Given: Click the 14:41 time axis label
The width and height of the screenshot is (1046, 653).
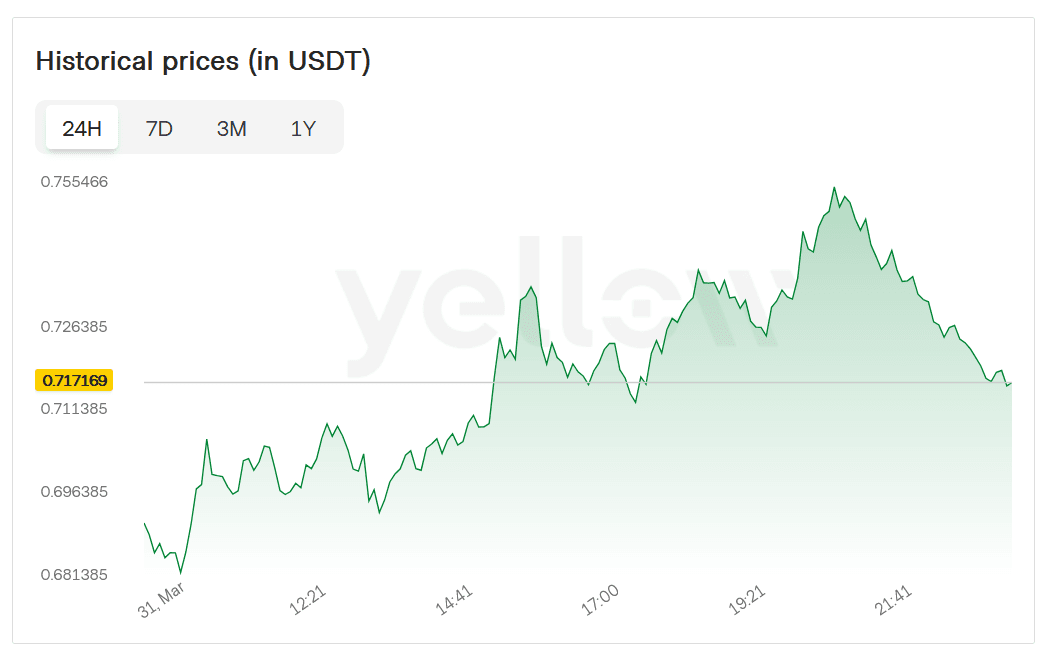Looking at the screenshot, I should 454,601.
